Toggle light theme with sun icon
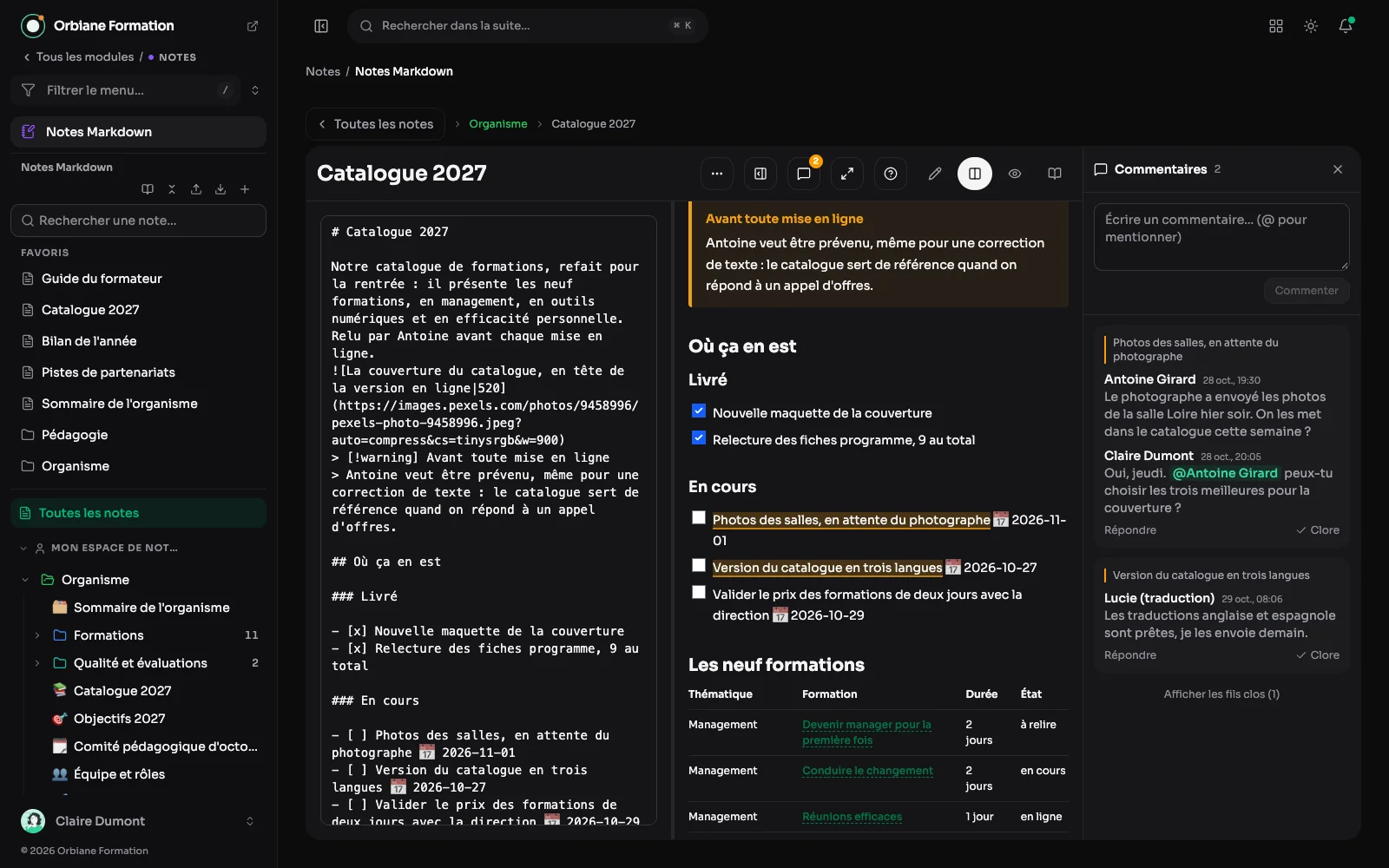The image size is (1389, 868). pos(1311,26)
